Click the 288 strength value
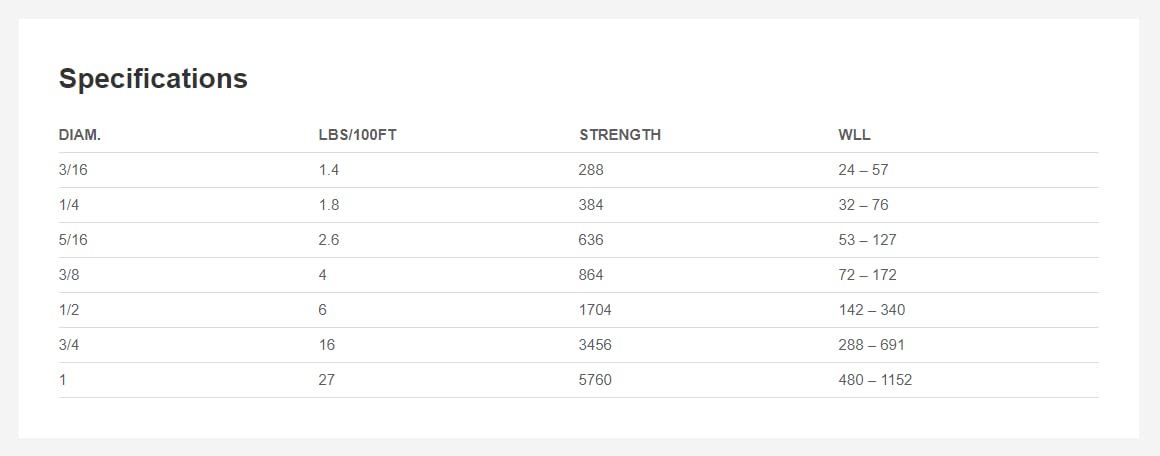Image resolution: width=1160 pixels, height=456 pixels. pyautogui.click(x=591, y=170)
